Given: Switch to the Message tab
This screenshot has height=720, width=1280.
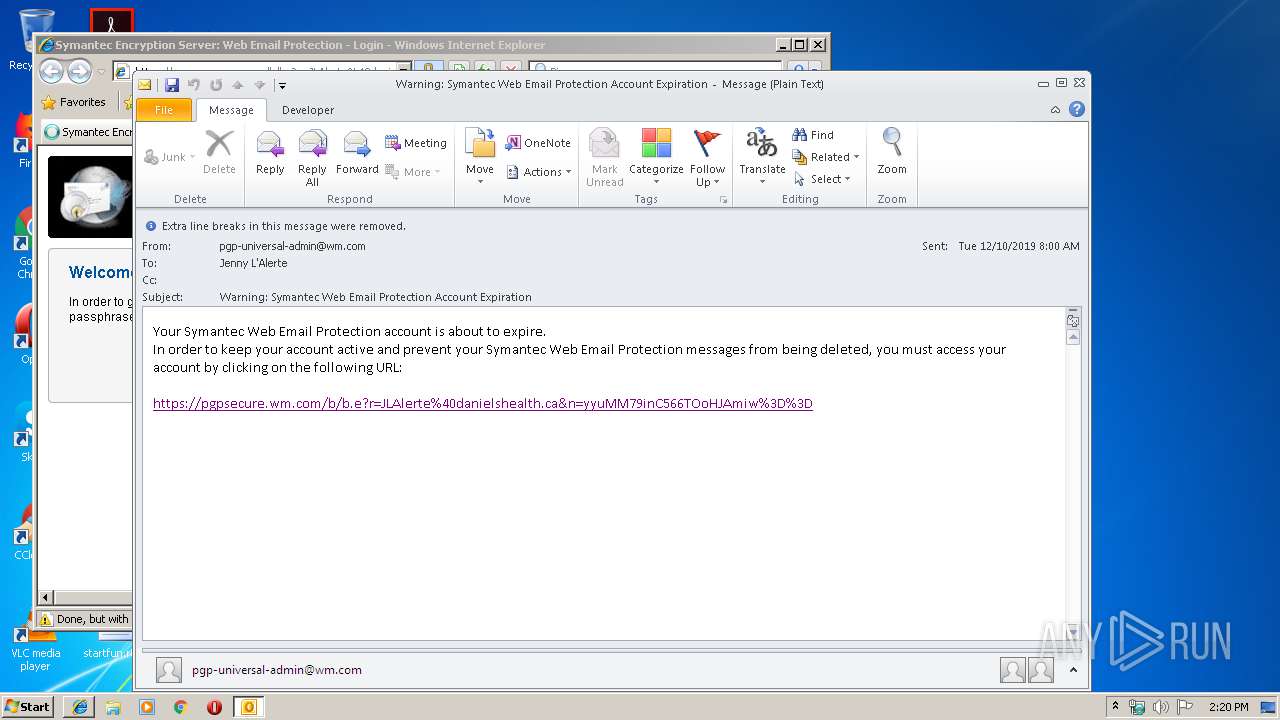Looking at the screenshot, I should pos(231,110).
